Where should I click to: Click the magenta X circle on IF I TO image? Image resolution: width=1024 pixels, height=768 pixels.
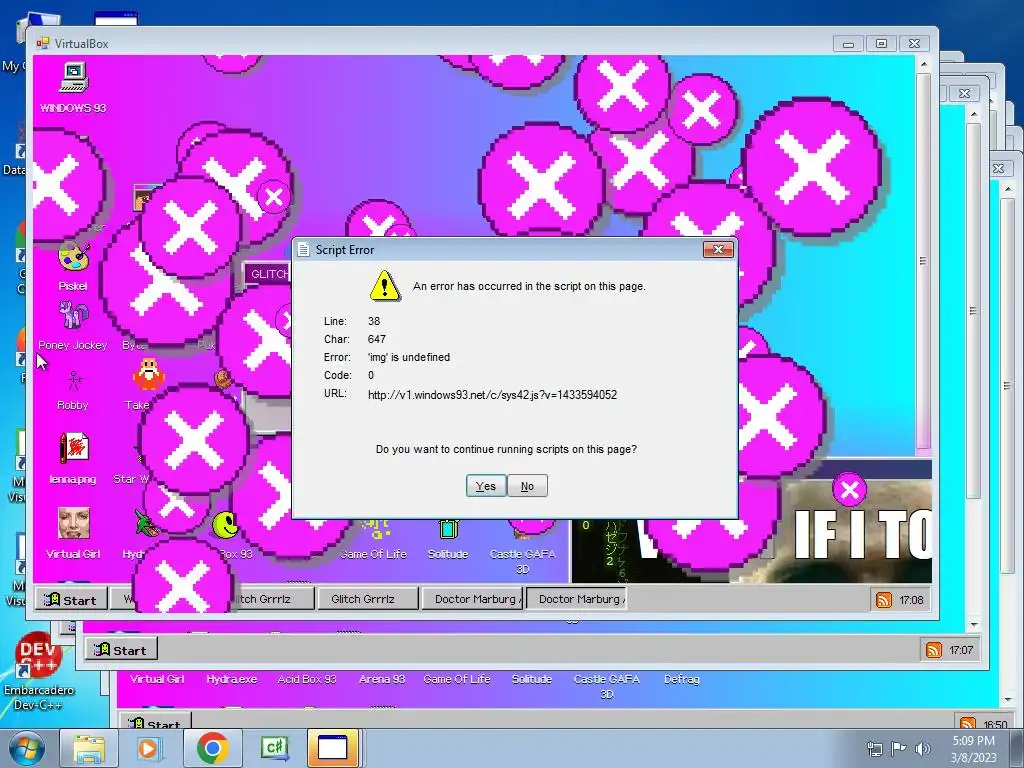850,490
